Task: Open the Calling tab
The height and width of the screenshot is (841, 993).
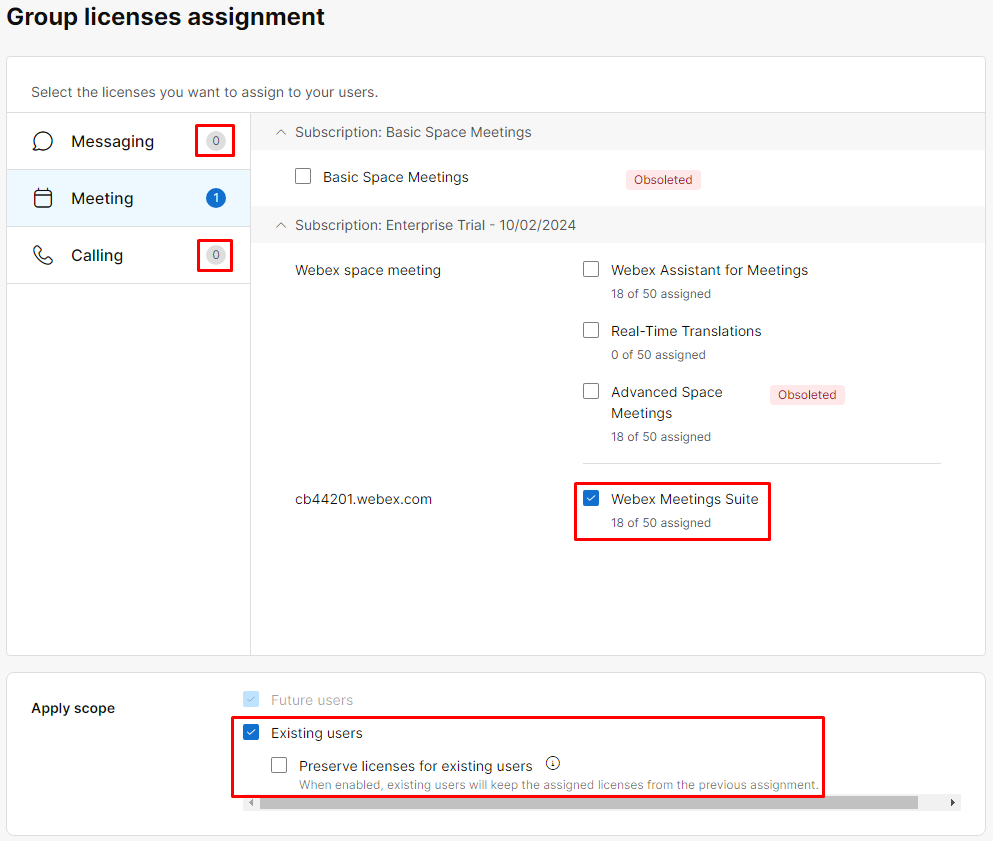Action: 97,255
